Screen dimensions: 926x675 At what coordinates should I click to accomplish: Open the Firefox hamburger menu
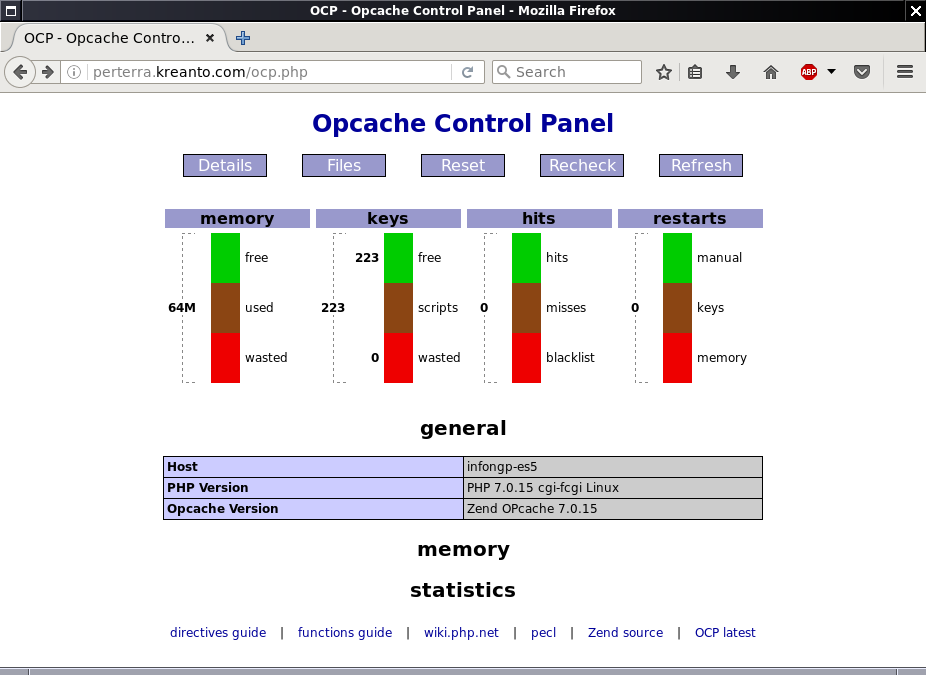[x=905, y=72]
